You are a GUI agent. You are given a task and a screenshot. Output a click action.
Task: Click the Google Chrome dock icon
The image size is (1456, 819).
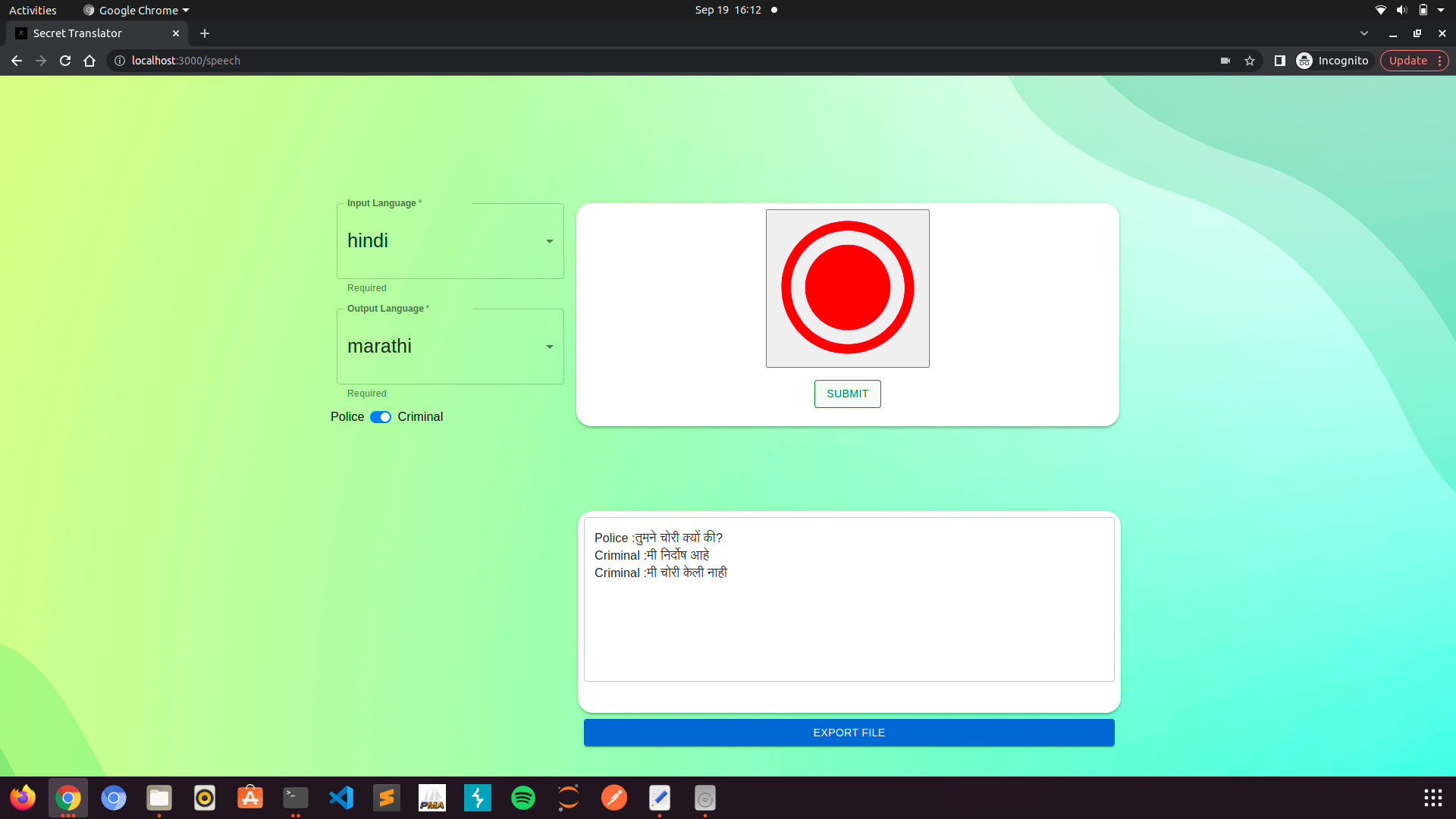pos(68,798)
